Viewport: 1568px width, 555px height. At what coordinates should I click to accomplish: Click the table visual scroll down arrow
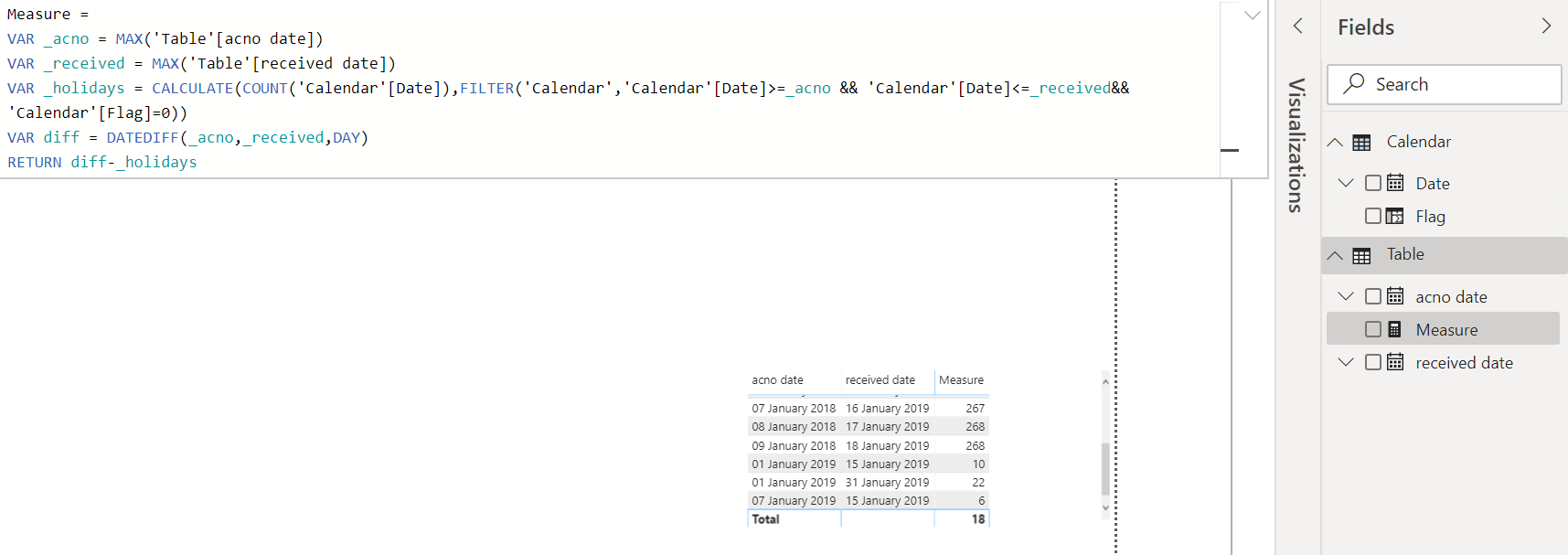pos(1105,507)
